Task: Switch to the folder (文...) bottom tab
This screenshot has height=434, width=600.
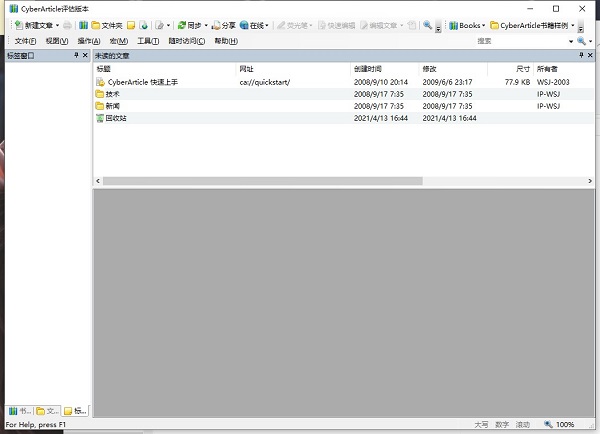Action: [47, 411]
